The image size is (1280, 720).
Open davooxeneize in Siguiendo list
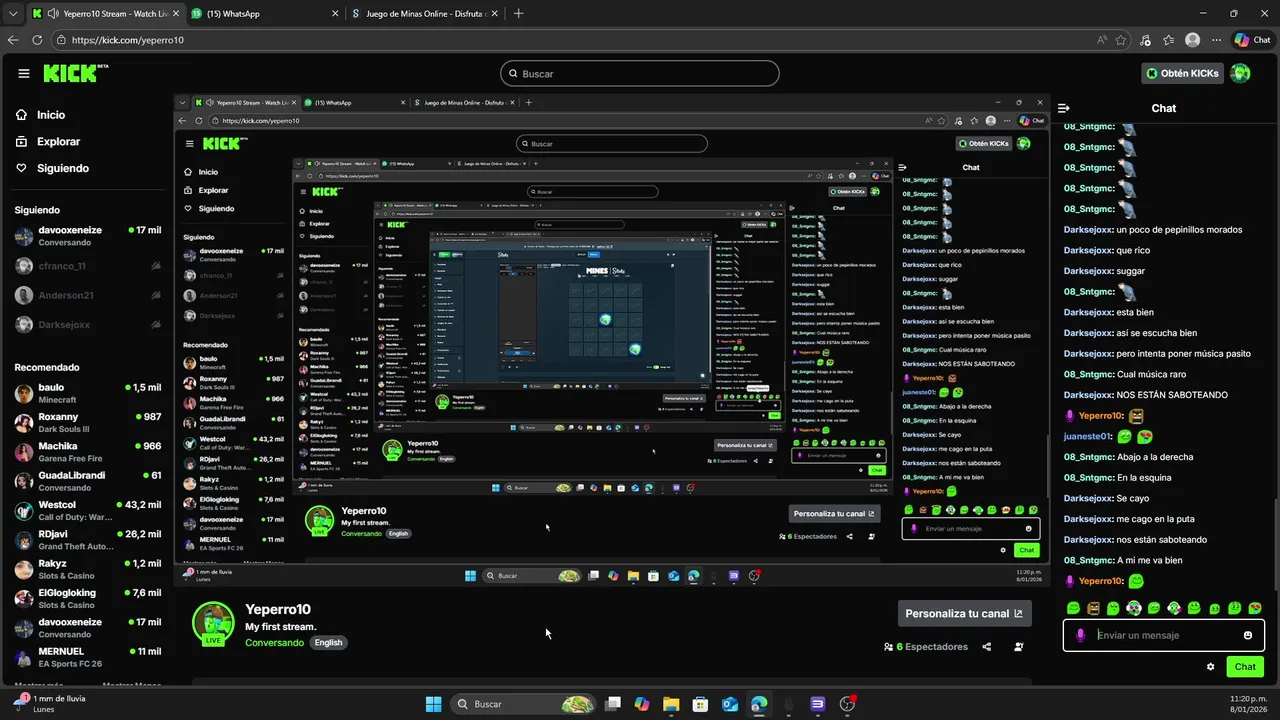(87, 236)
